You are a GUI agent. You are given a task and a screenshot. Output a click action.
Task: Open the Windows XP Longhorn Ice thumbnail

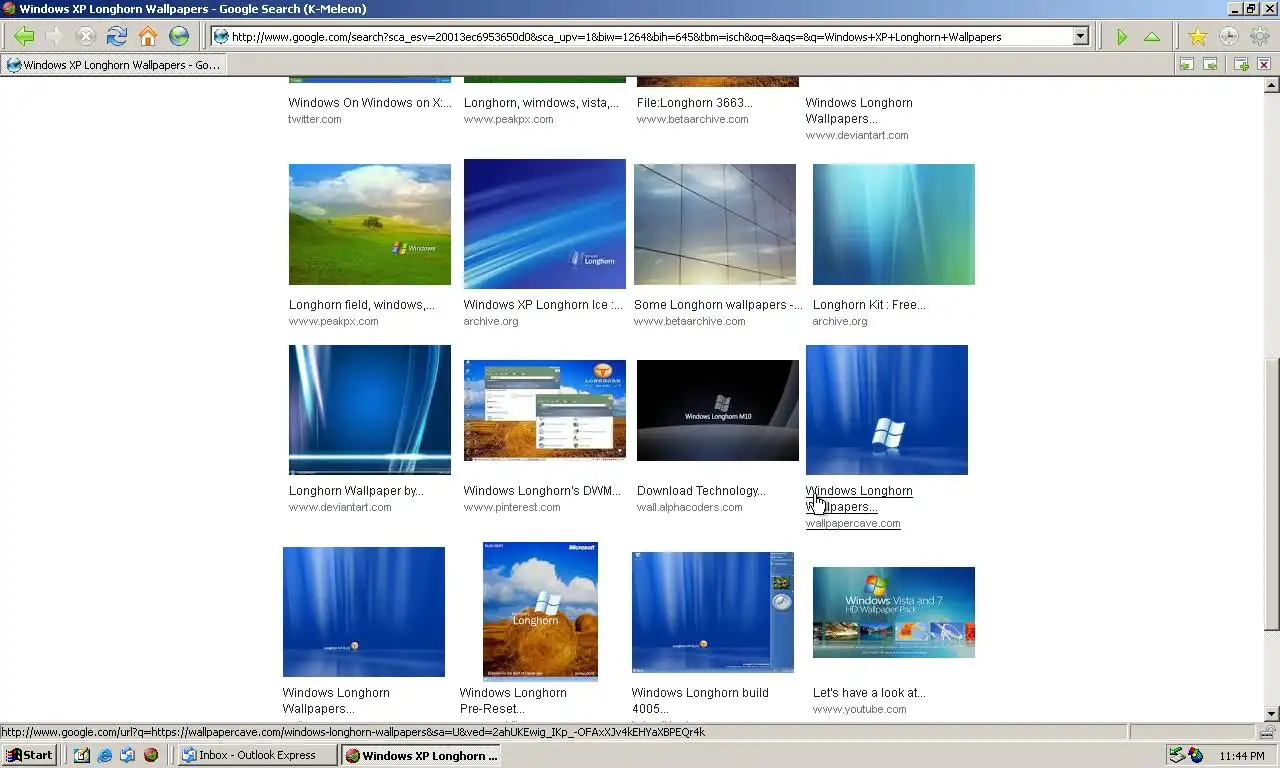point(545,224)
